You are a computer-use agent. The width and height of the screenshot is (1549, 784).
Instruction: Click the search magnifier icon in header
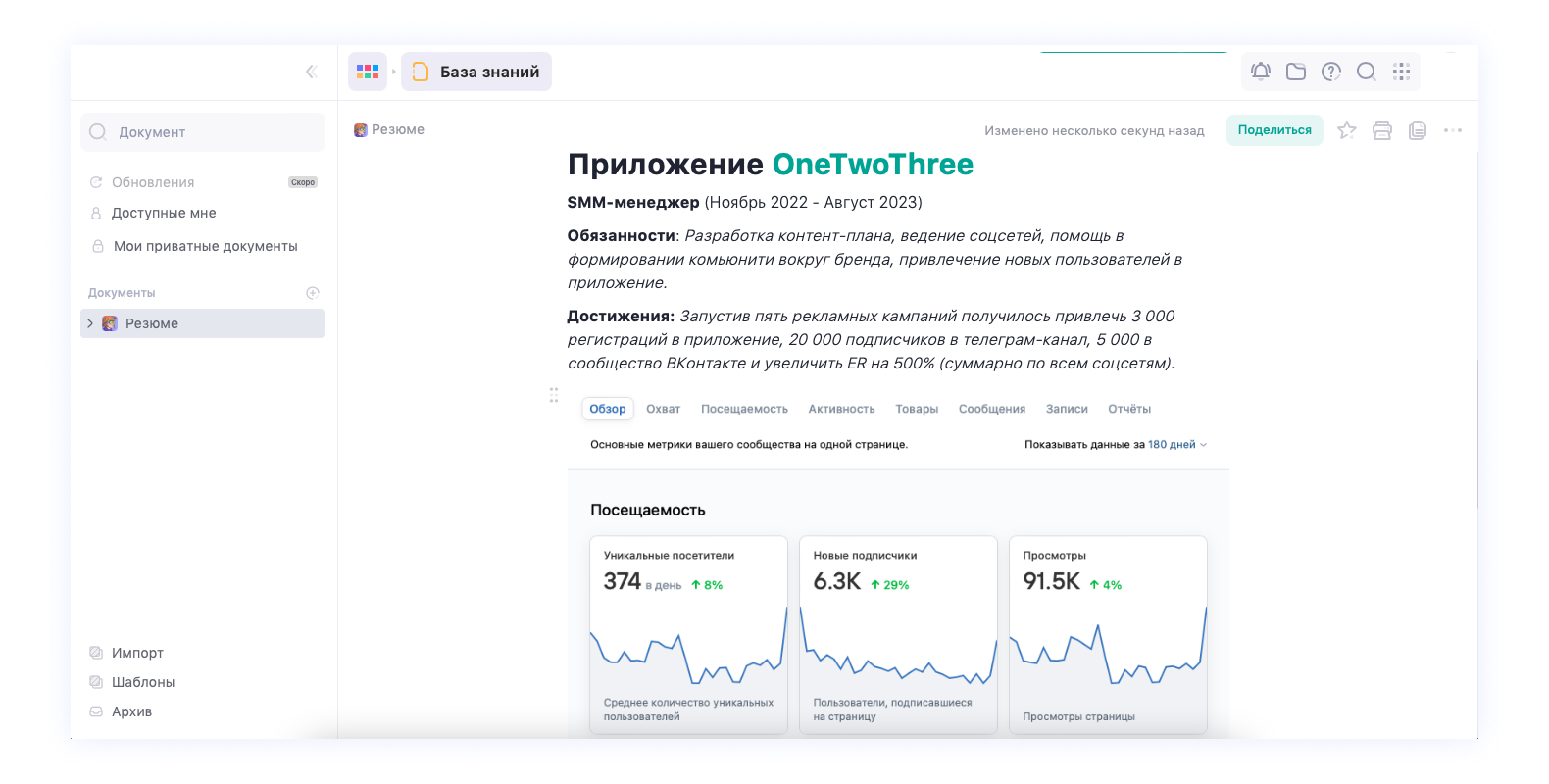(x=1366, y=72)
